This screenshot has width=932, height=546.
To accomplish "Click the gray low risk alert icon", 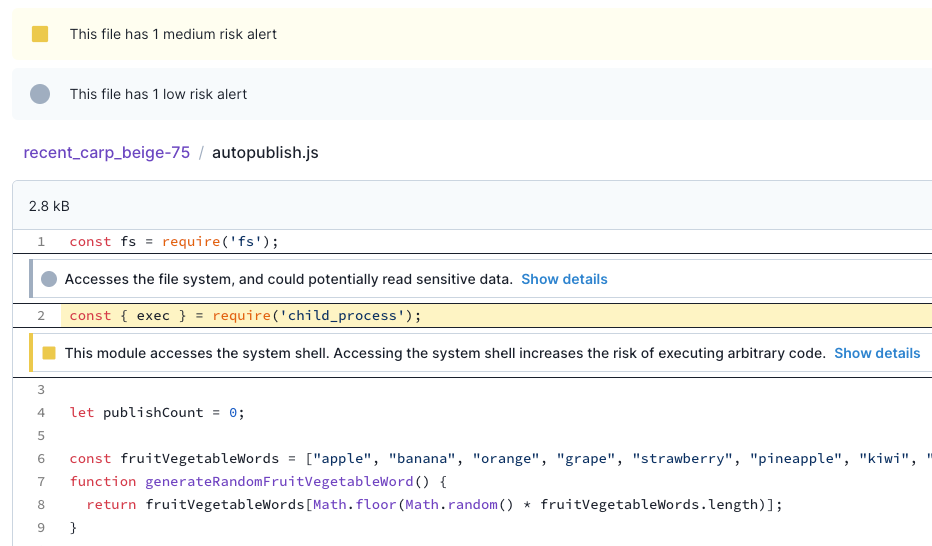I will click(40, 94).
